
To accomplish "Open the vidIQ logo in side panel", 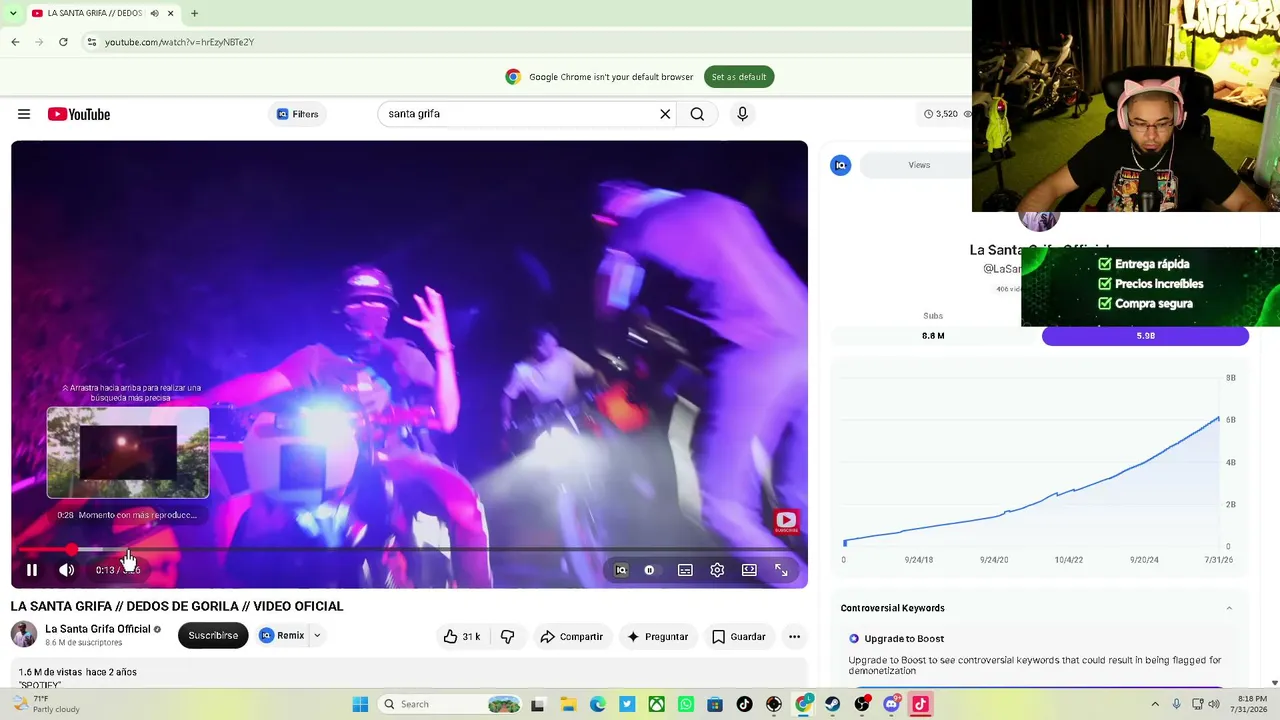I will (x=841, y=166).
